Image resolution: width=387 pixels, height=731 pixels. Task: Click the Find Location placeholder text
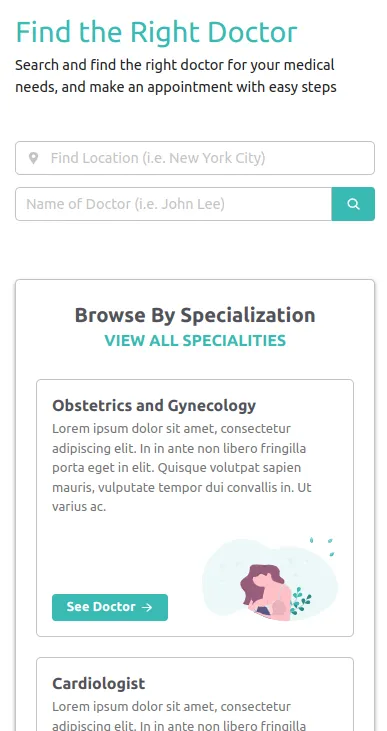(x=158, y=158)
